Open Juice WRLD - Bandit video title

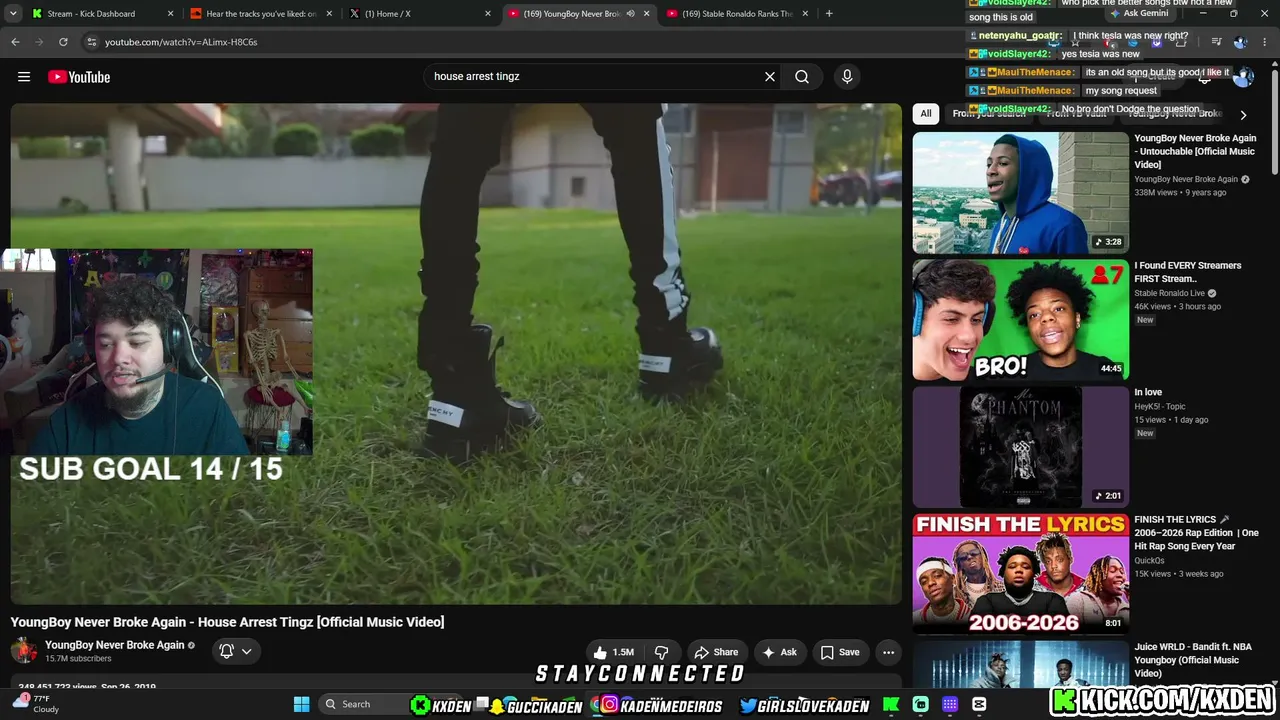[1194, 660]
